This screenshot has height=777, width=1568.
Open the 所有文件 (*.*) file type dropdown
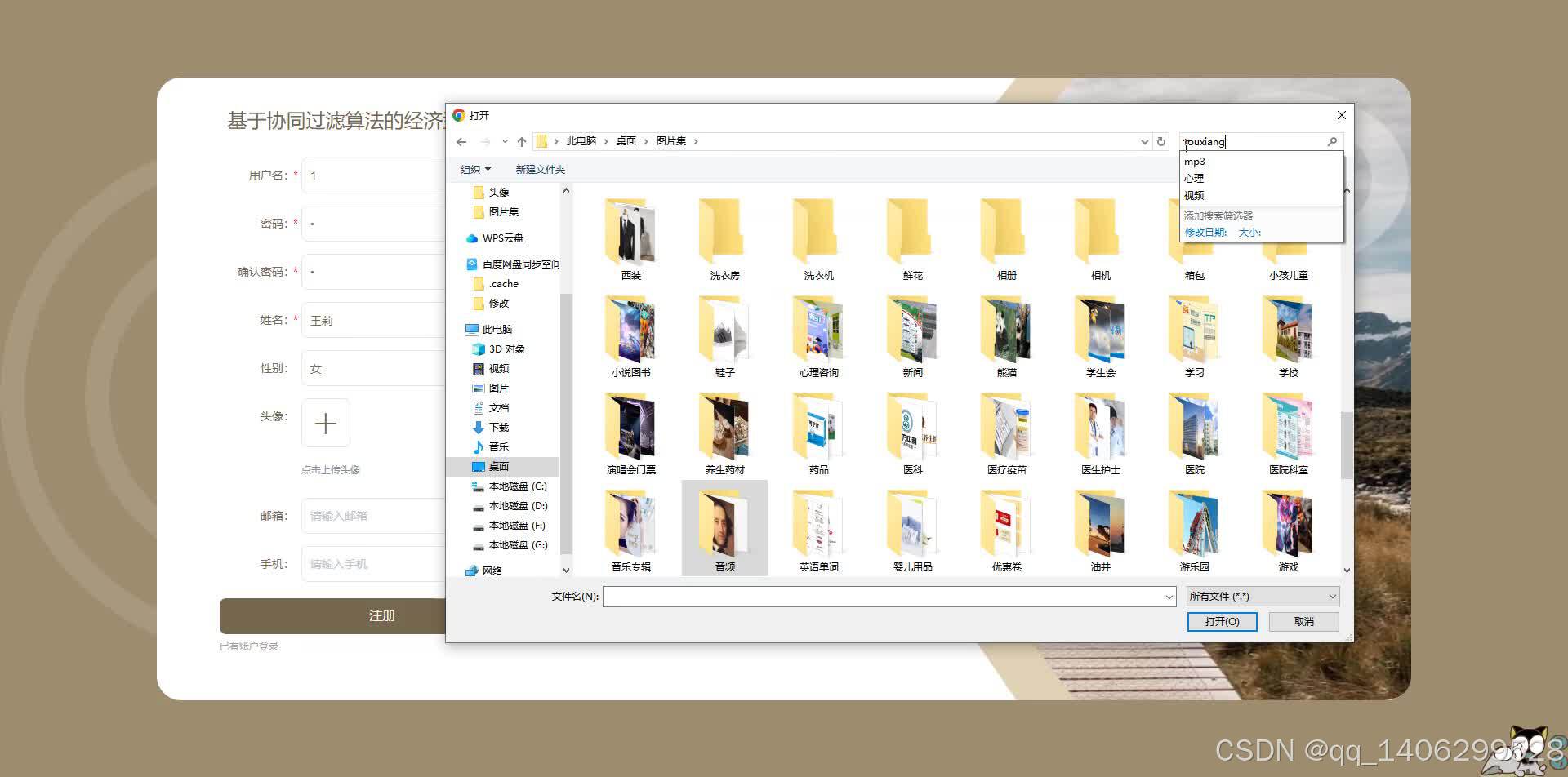1261,595
